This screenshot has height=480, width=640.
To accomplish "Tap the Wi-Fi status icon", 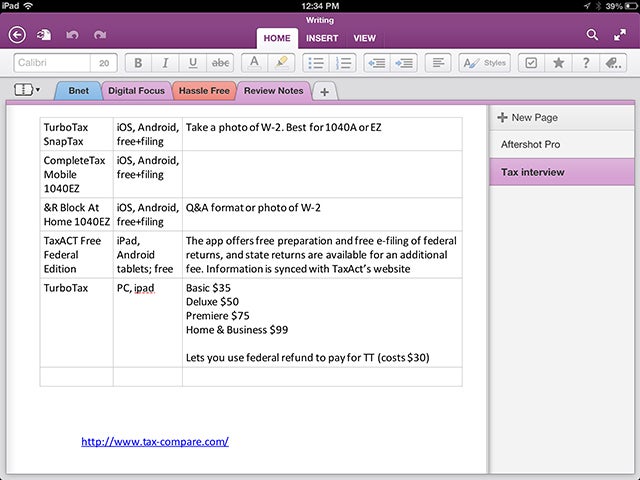I will [x=28, y=6].
